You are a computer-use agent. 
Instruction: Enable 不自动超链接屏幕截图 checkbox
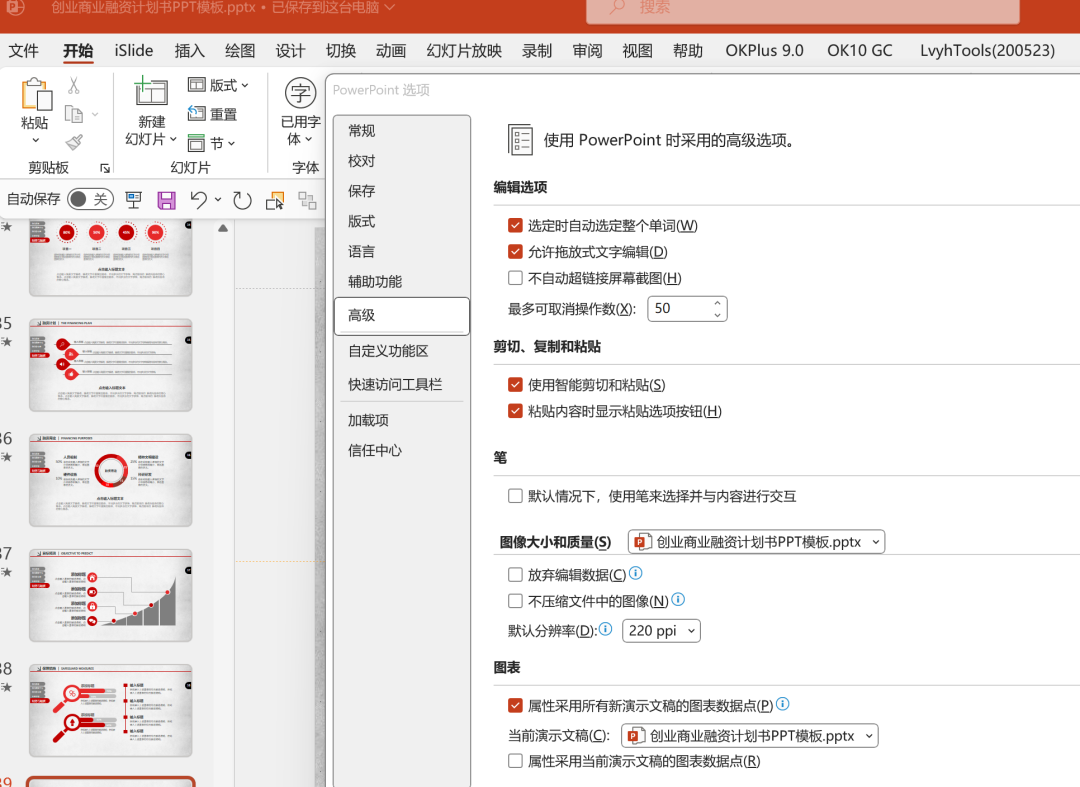tap(515, 277)
